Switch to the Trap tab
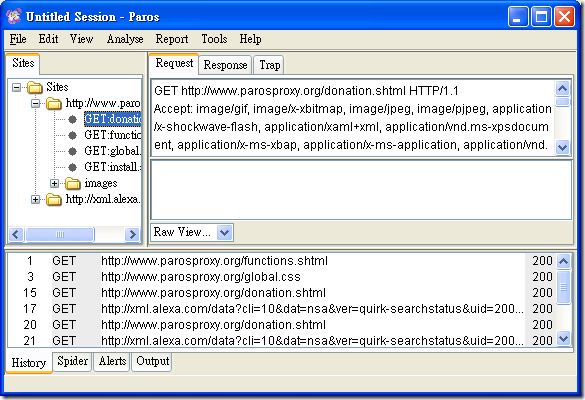Image resolution: width=585 pixels, height=400 pixels. (x=269, y=65)
